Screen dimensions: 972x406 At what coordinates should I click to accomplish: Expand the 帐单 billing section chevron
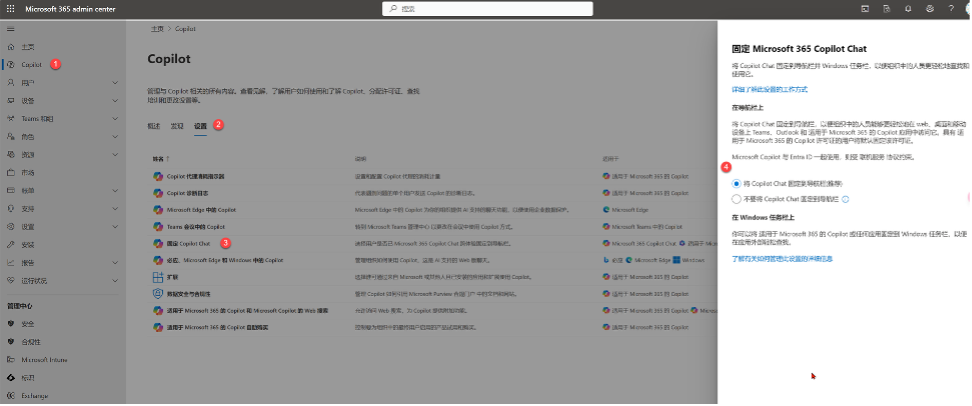pyautogui.click(x=115, y=190)
